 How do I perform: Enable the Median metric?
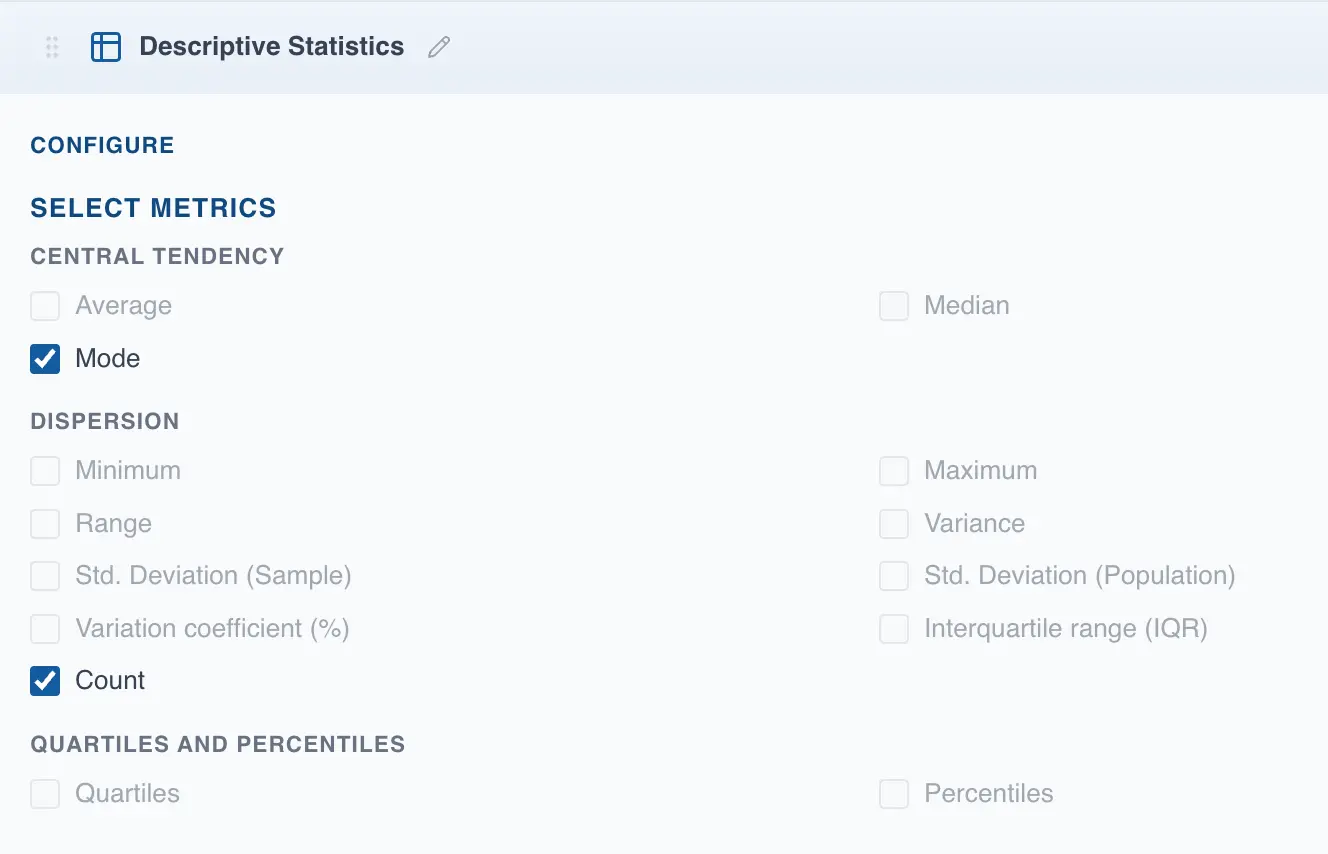[x=893, y=305]
